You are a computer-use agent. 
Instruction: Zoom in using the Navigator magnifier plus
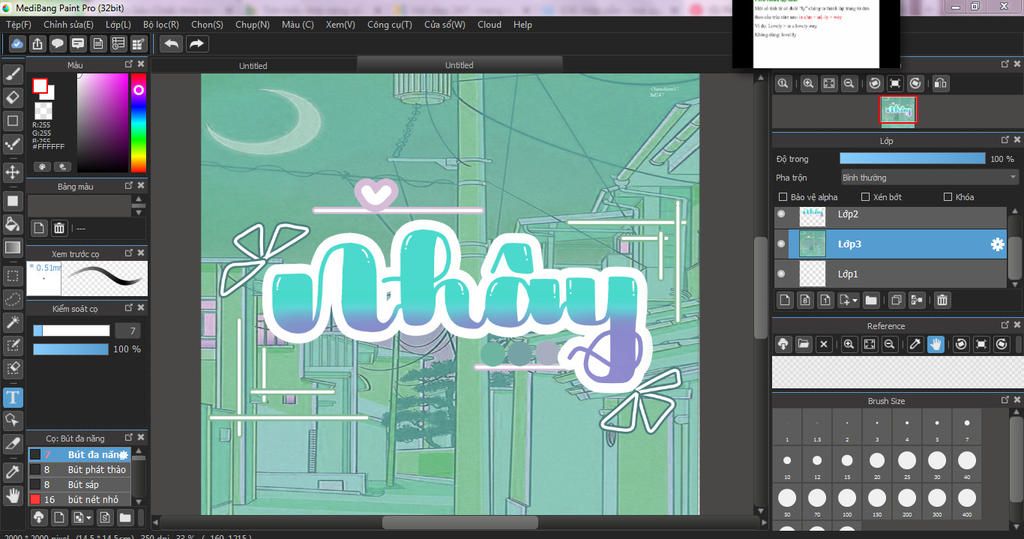click(x=808, y=84)
